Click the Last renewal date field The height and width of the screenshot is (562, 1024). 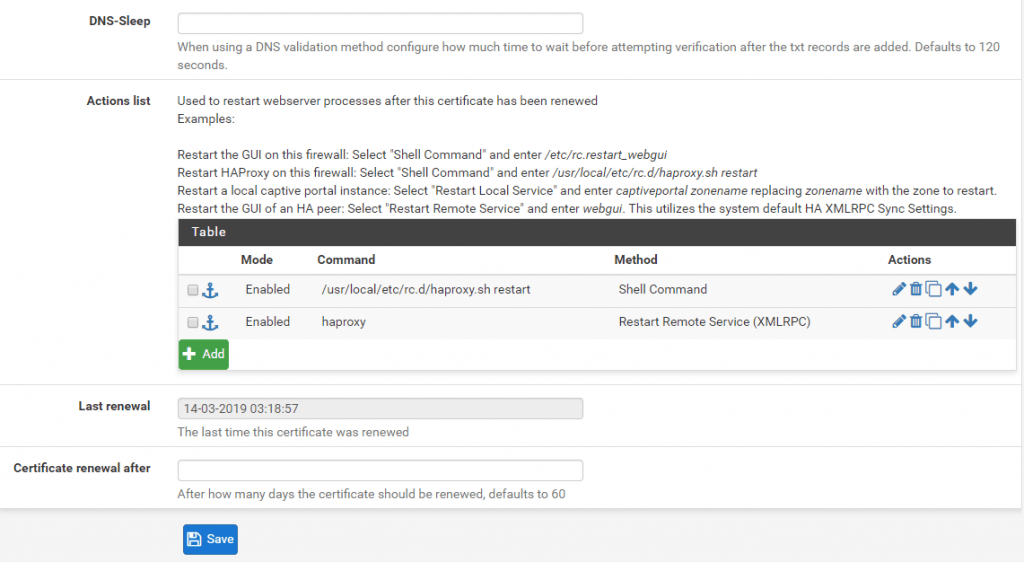(x=380, y=408)
